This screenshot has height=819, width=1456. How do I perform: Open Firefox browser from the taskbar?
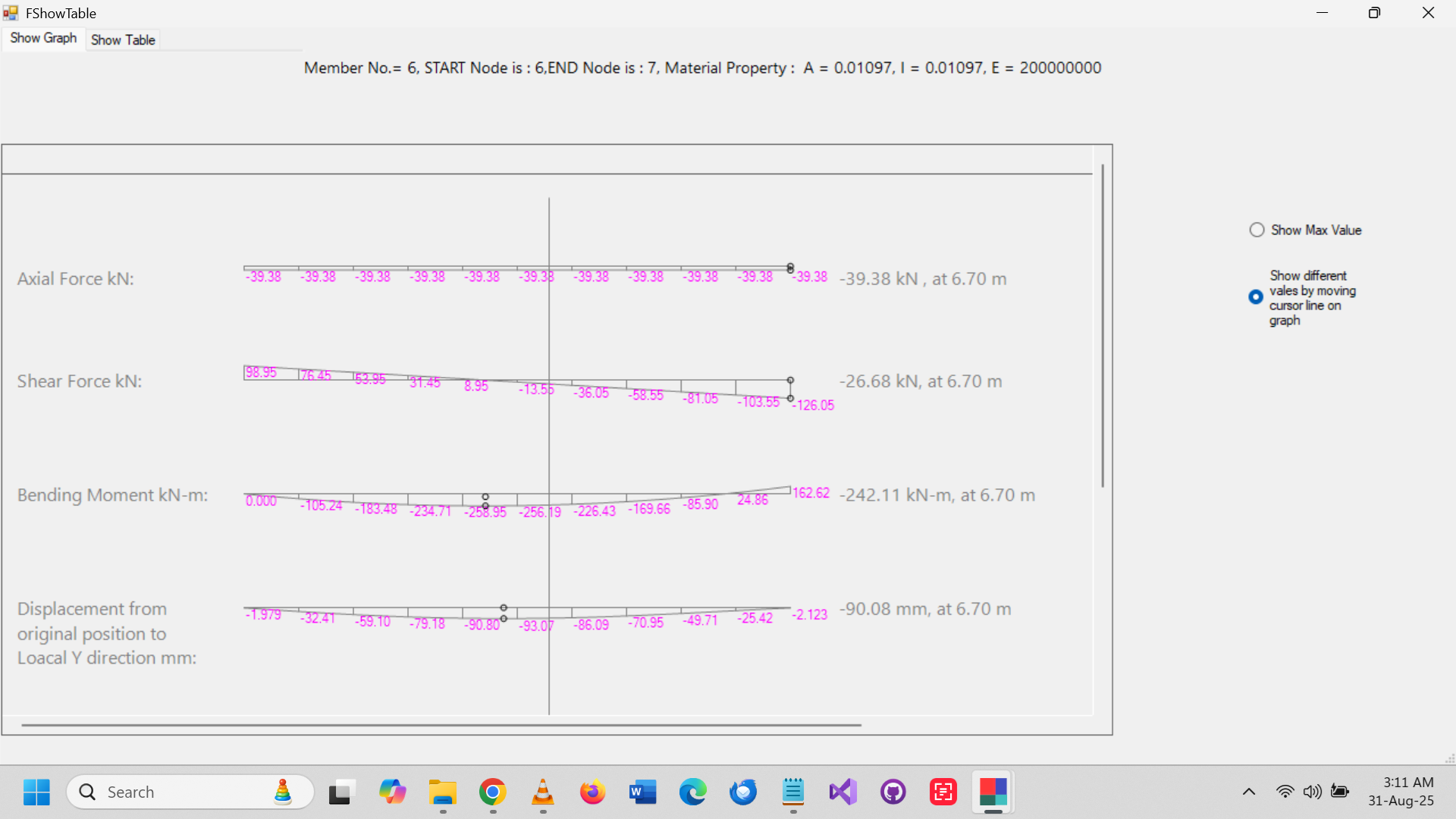[x=592, y=792]
